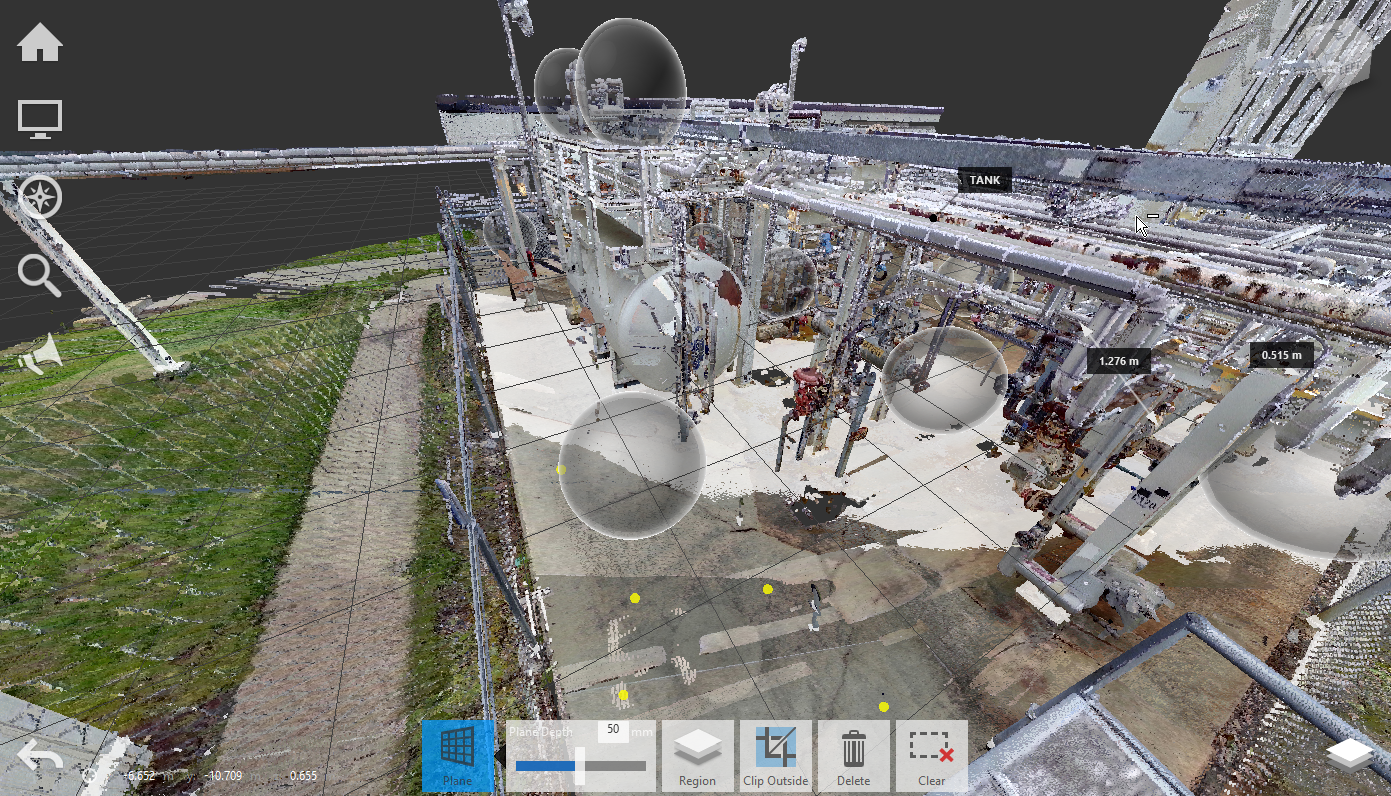Click the large scan sphere on the walkway

(x=631, y=465)
